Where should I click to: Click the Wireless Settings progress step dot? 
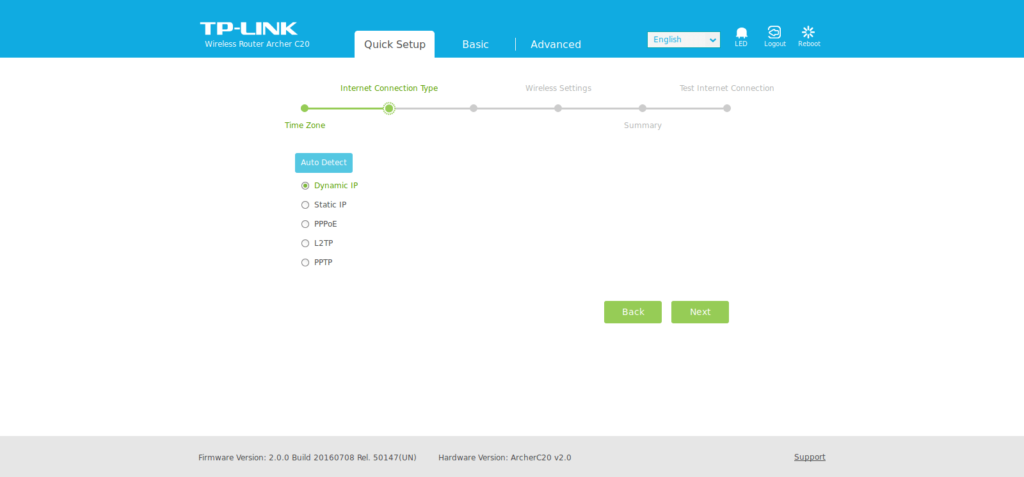click(x=558, y=108)
